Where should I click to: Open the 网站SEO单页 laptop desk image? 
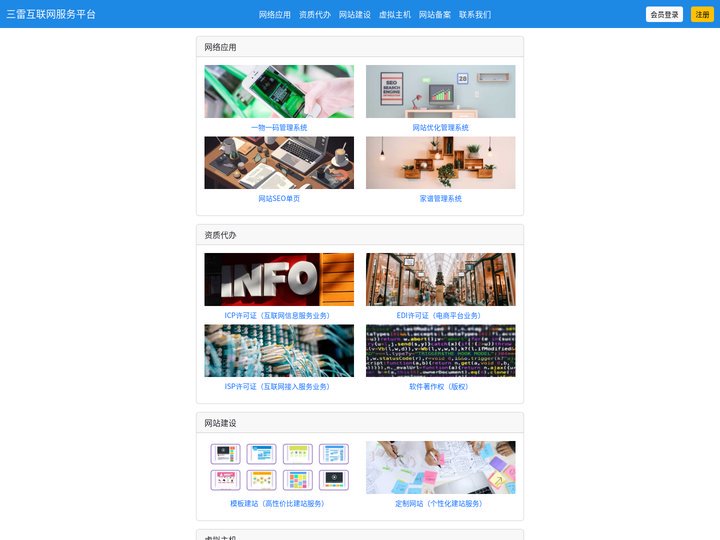tap(279, 163)
